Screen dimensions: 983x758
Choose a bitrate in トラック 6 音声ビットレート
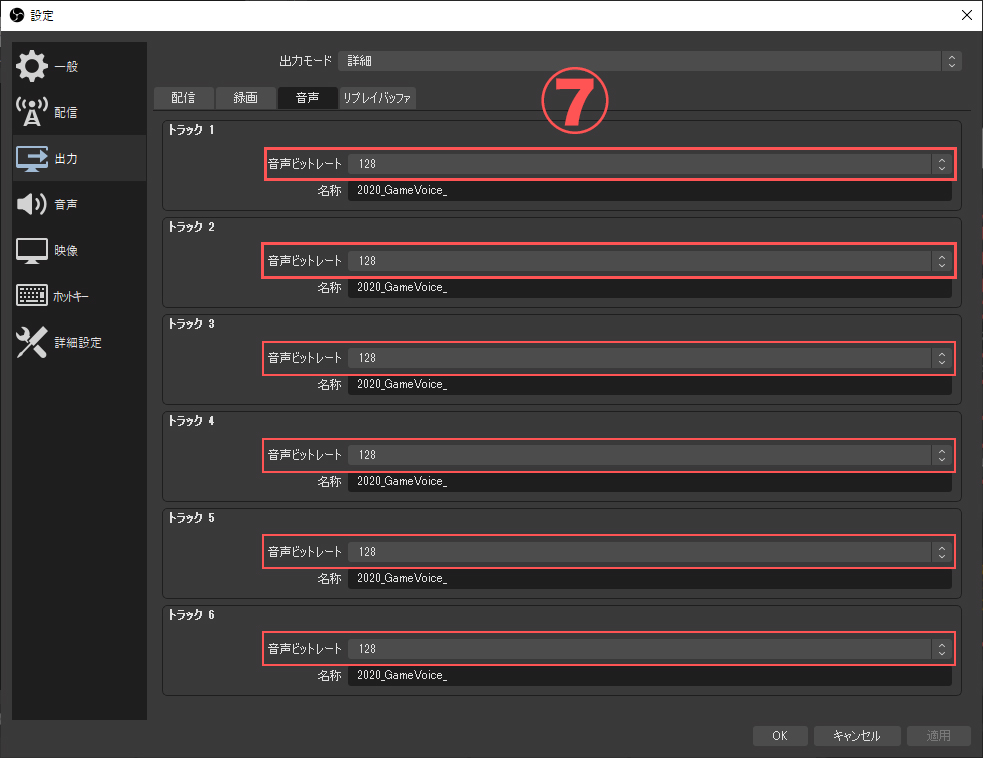pyautogui.click(x=649, y=649)
